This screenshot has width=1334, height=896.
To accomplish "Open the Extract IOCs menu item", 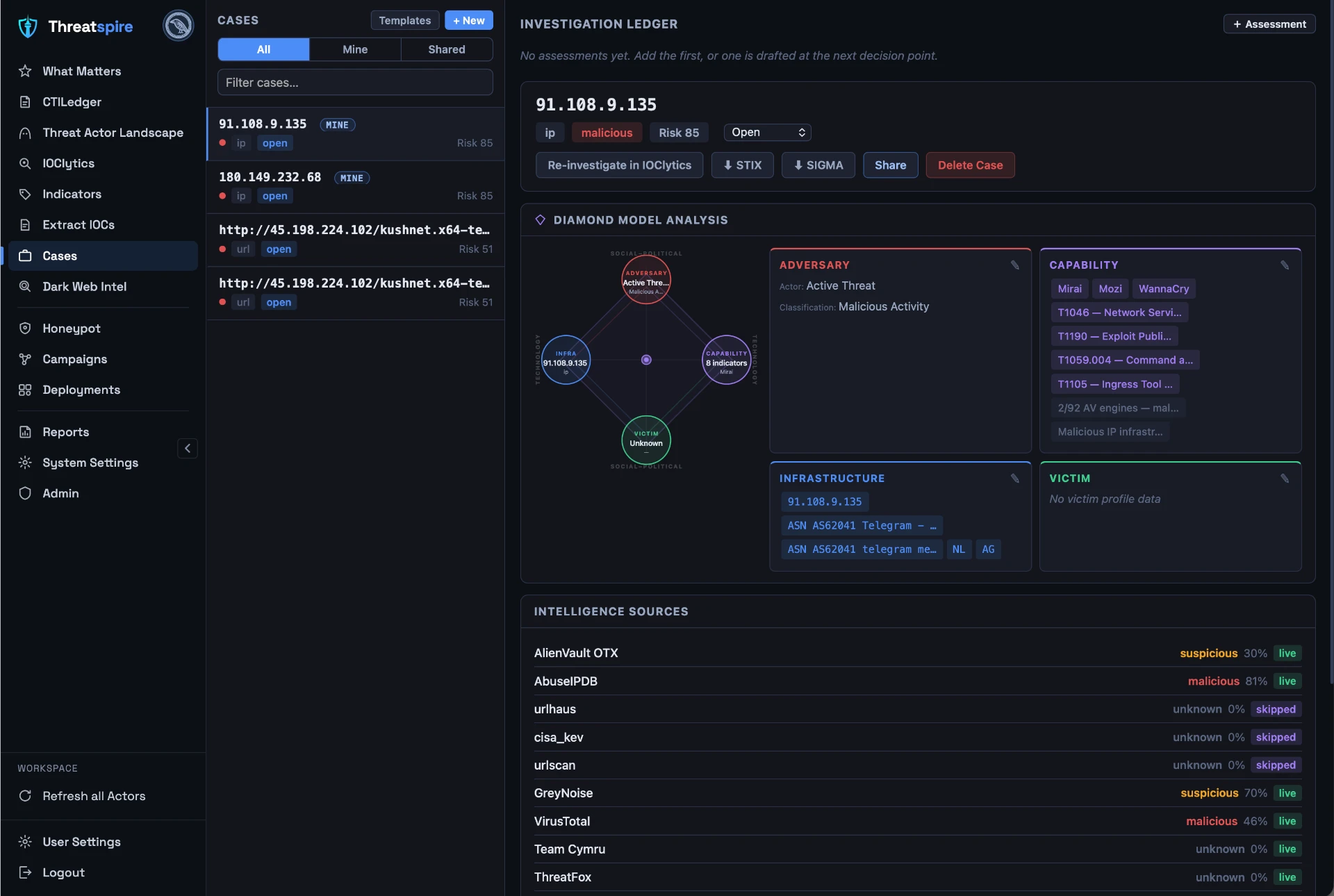I will (103, 225).
